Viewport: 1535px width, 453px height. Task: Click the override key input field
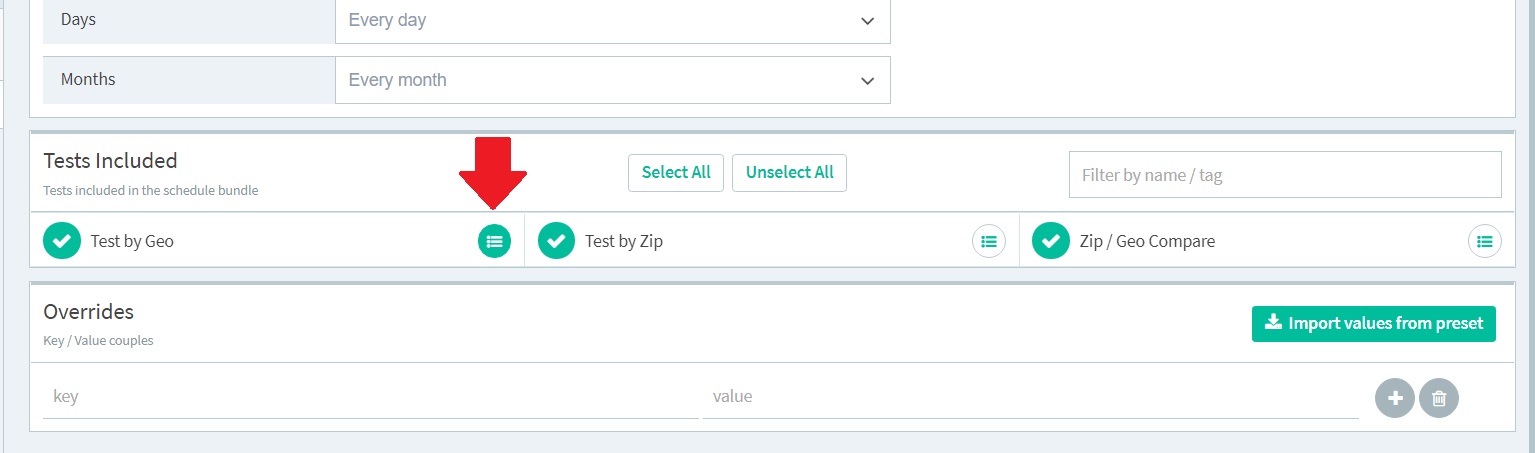click(x=370, y=397)
